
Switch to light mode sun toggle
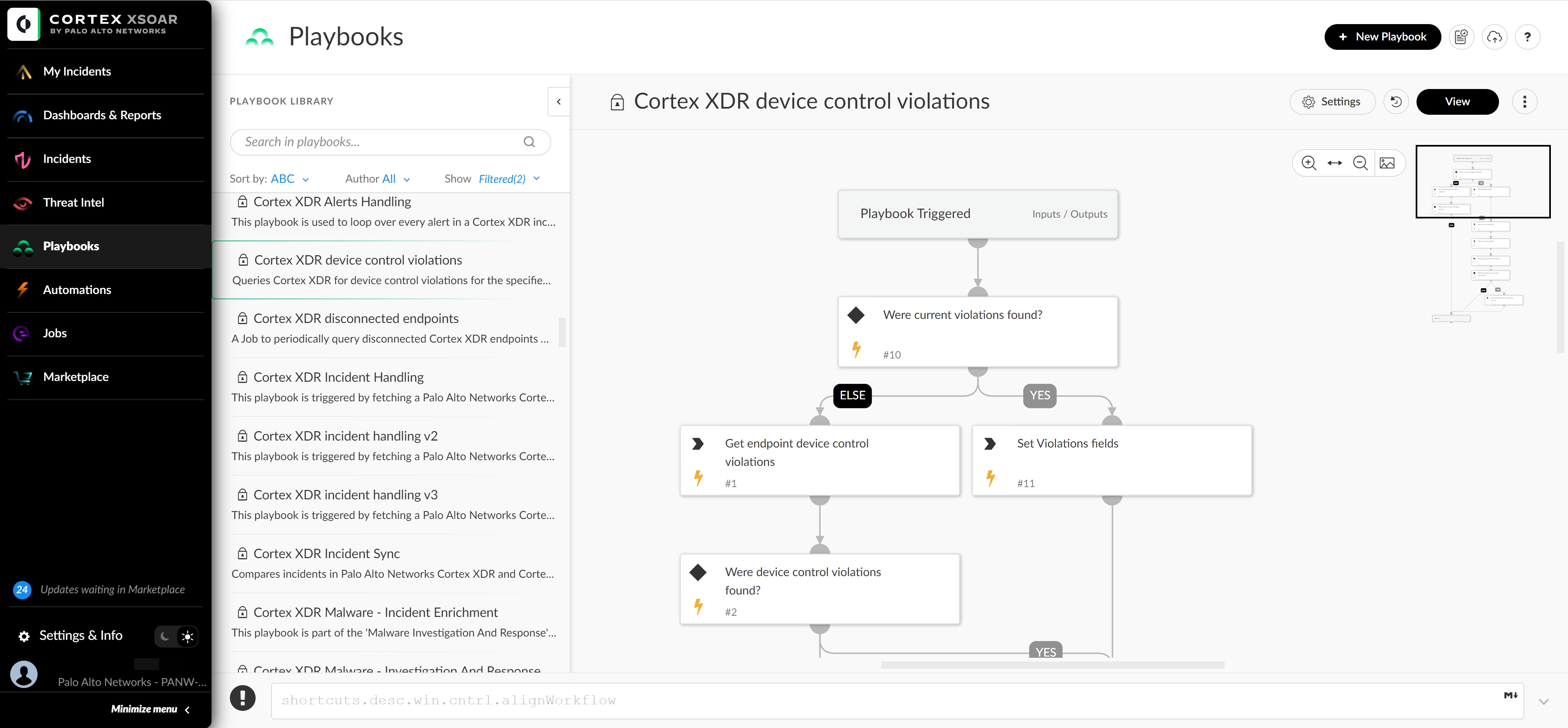[187, 636]
